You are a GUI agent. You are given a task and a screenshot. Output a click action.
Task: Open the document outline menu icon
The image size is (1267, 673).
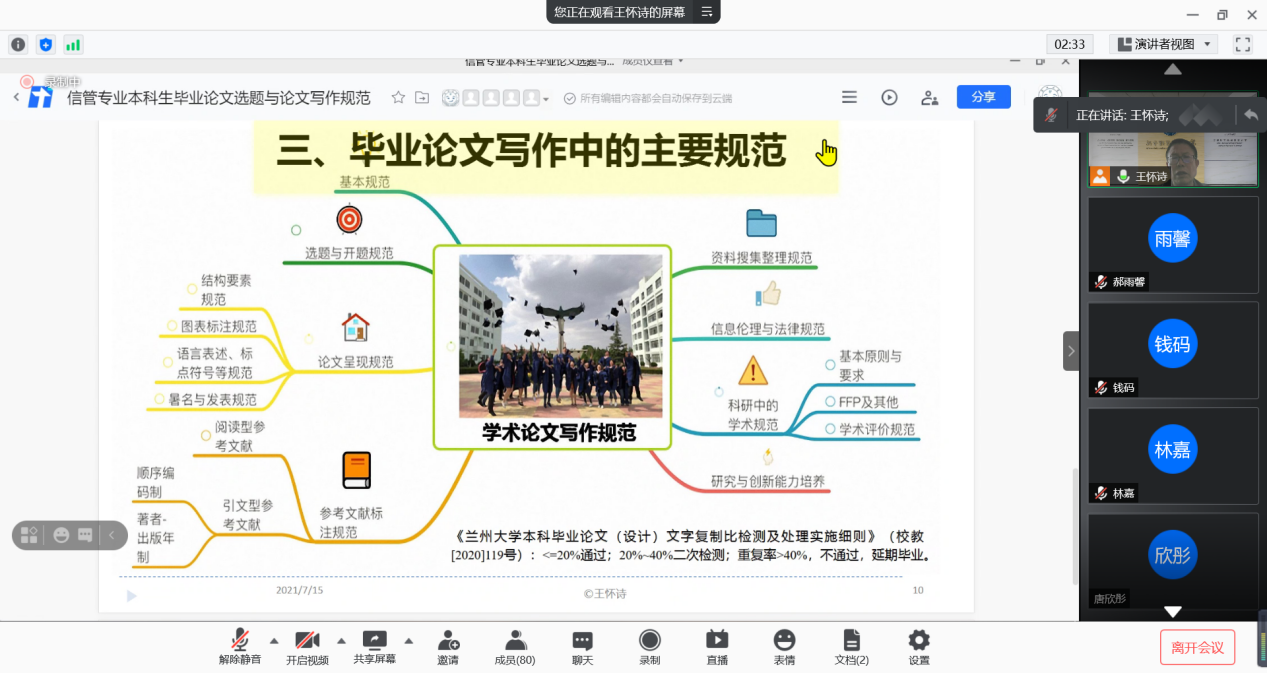(x=849, y=97)
